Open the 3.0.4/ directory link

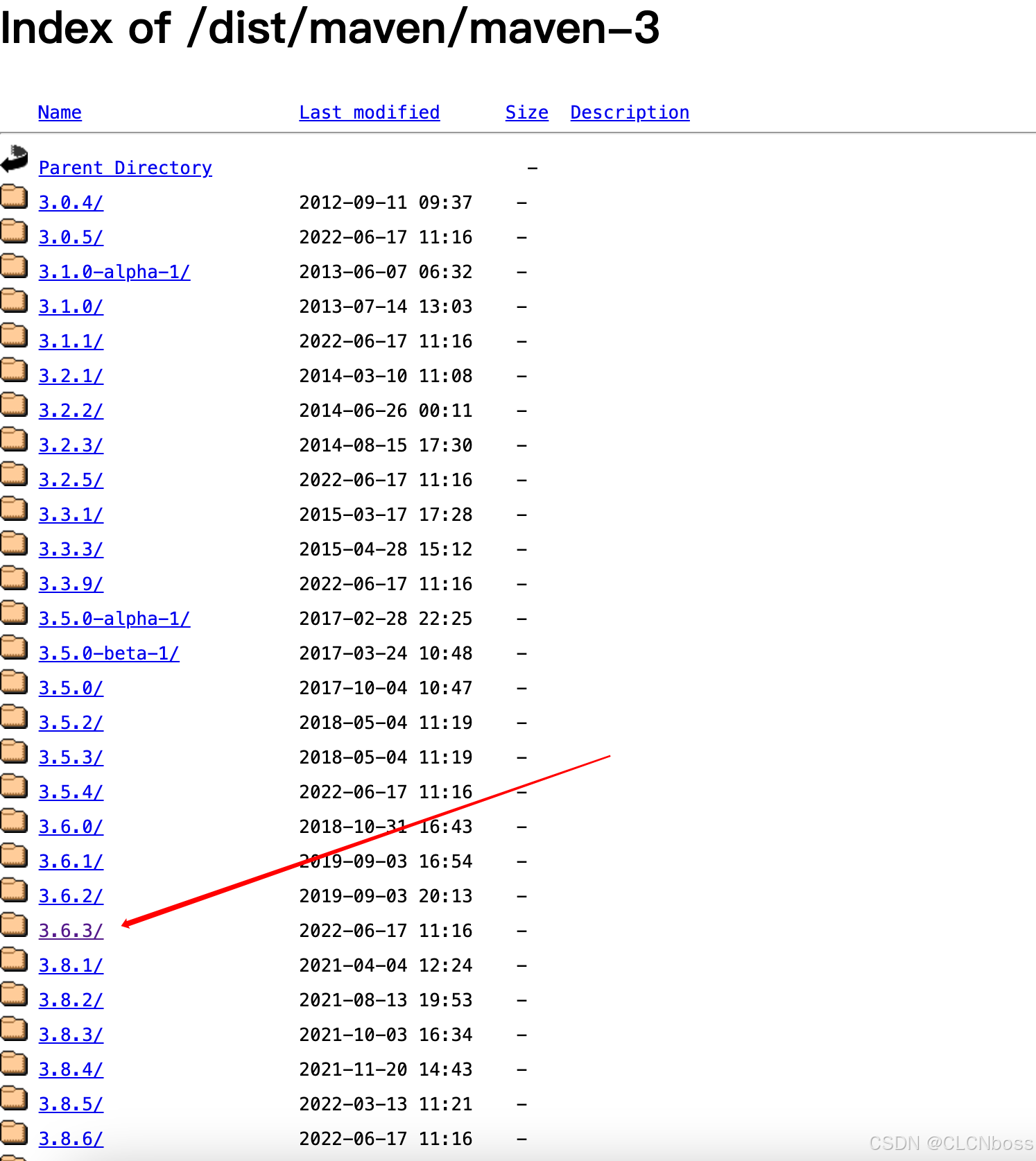tap(71, 203)
